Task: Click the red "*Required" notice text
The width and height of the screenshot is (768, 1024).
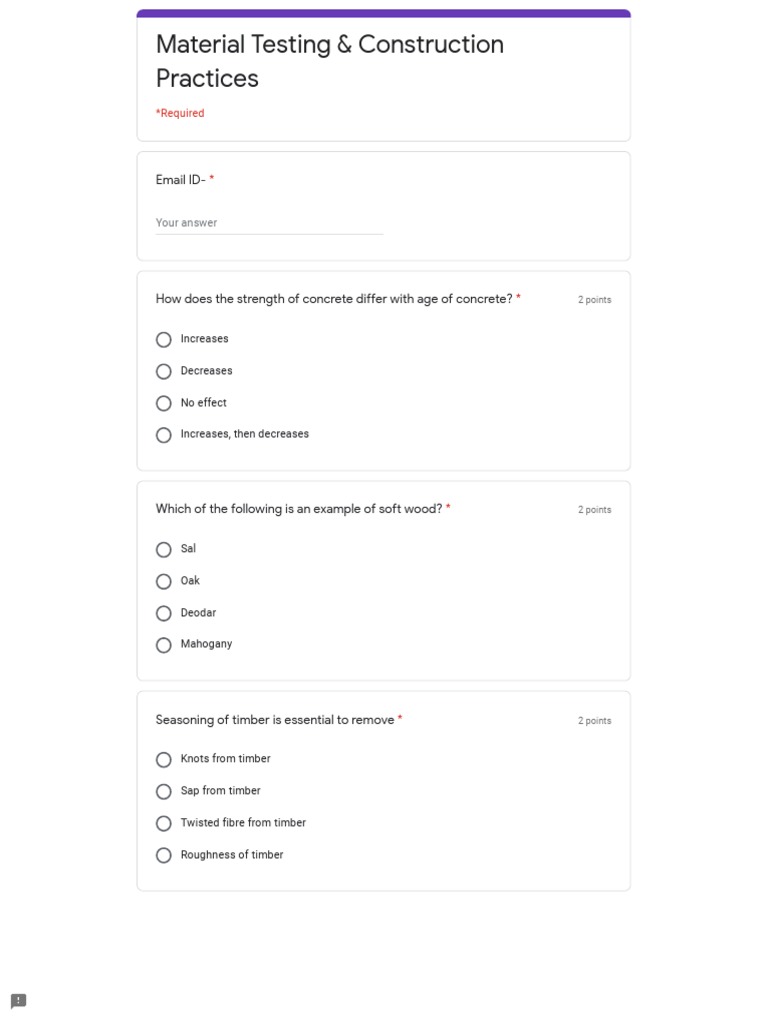Action: (180, 113)
